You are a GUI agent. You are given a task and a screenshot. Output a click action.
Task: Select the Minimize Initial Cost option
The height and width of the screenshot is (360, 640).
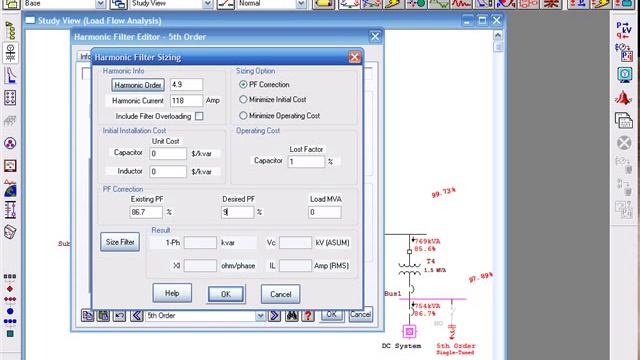click(243, 99)
